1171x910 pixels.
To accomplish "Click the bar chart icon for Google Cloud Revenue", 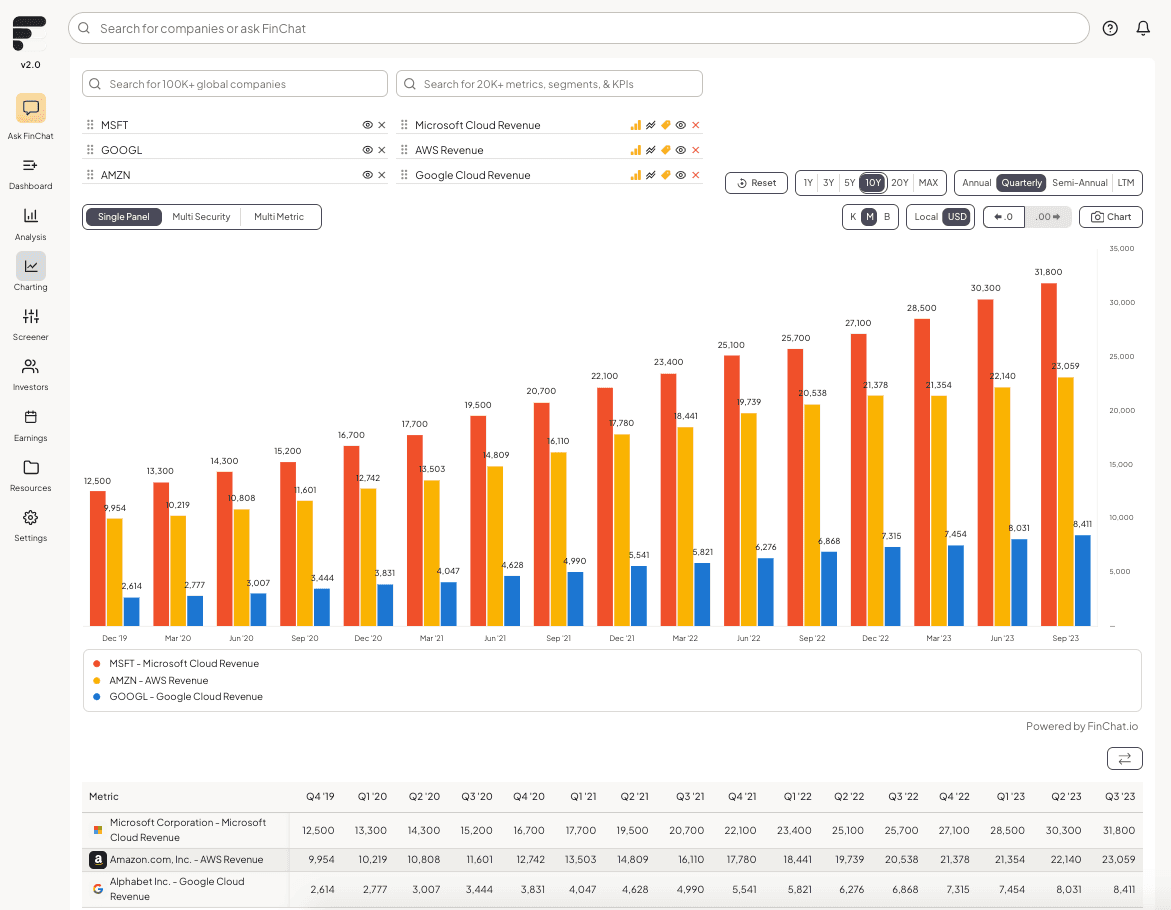I will 636,175.
